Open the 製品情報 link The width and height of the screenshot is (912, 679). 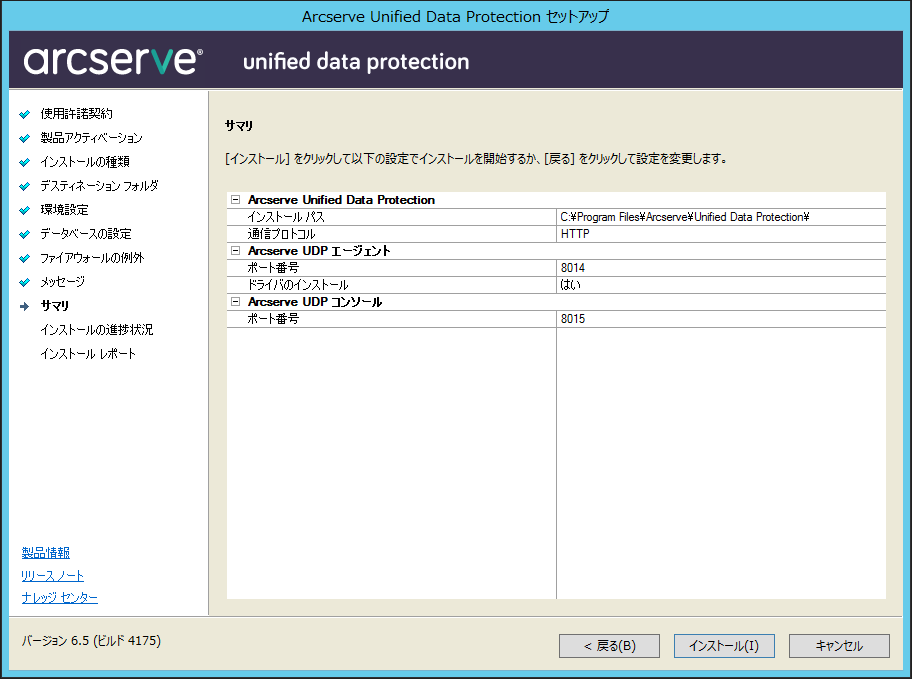pos(46,553)
